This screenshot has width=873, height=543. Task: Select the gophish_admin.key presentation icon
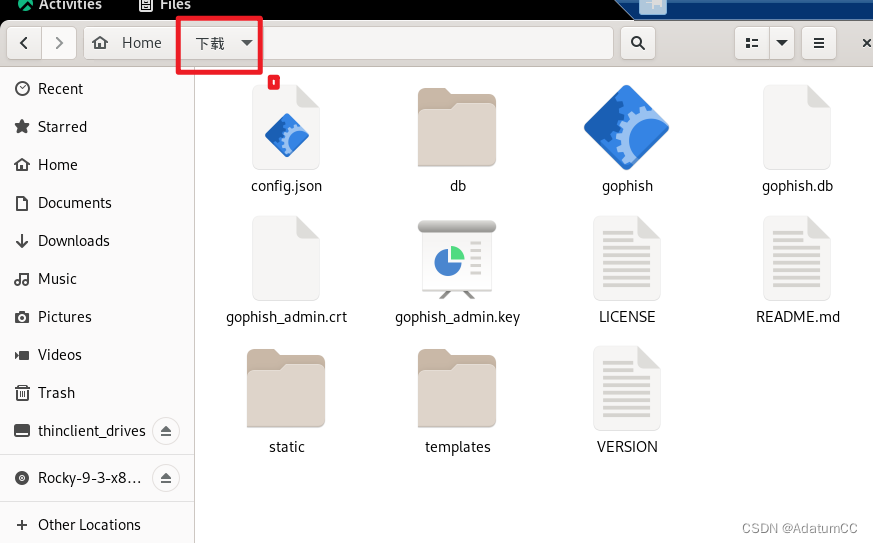[457, 259]
